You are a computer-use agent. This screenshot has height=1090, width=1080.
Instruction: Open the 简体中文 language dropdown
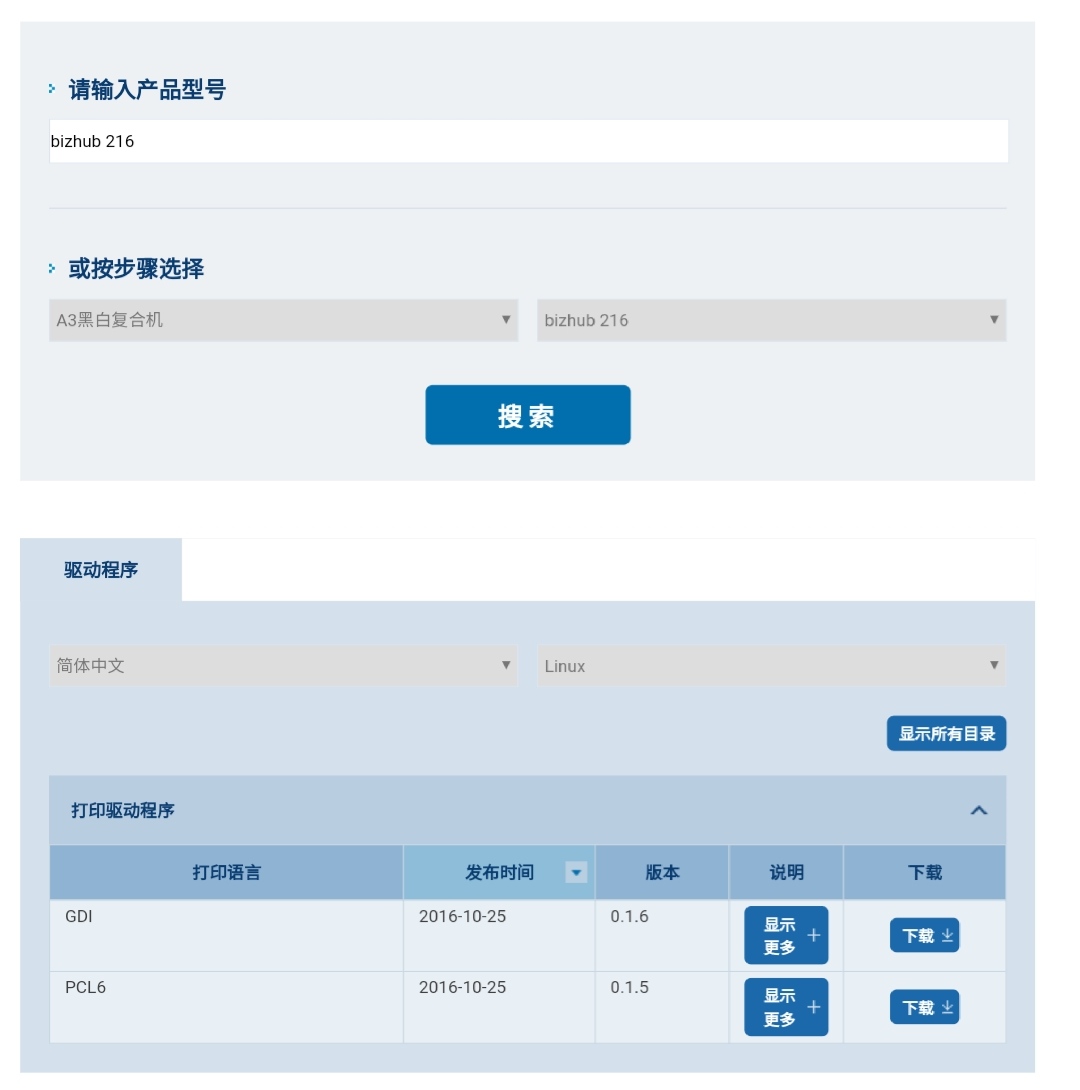pyautogui.click(x=284, y=665)
